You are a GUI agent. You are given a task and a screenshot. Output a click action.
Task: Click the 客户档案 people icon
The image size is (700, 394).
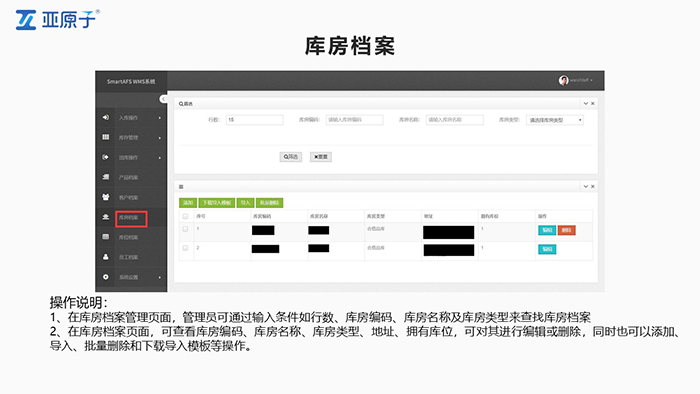[x=106, y=197]
